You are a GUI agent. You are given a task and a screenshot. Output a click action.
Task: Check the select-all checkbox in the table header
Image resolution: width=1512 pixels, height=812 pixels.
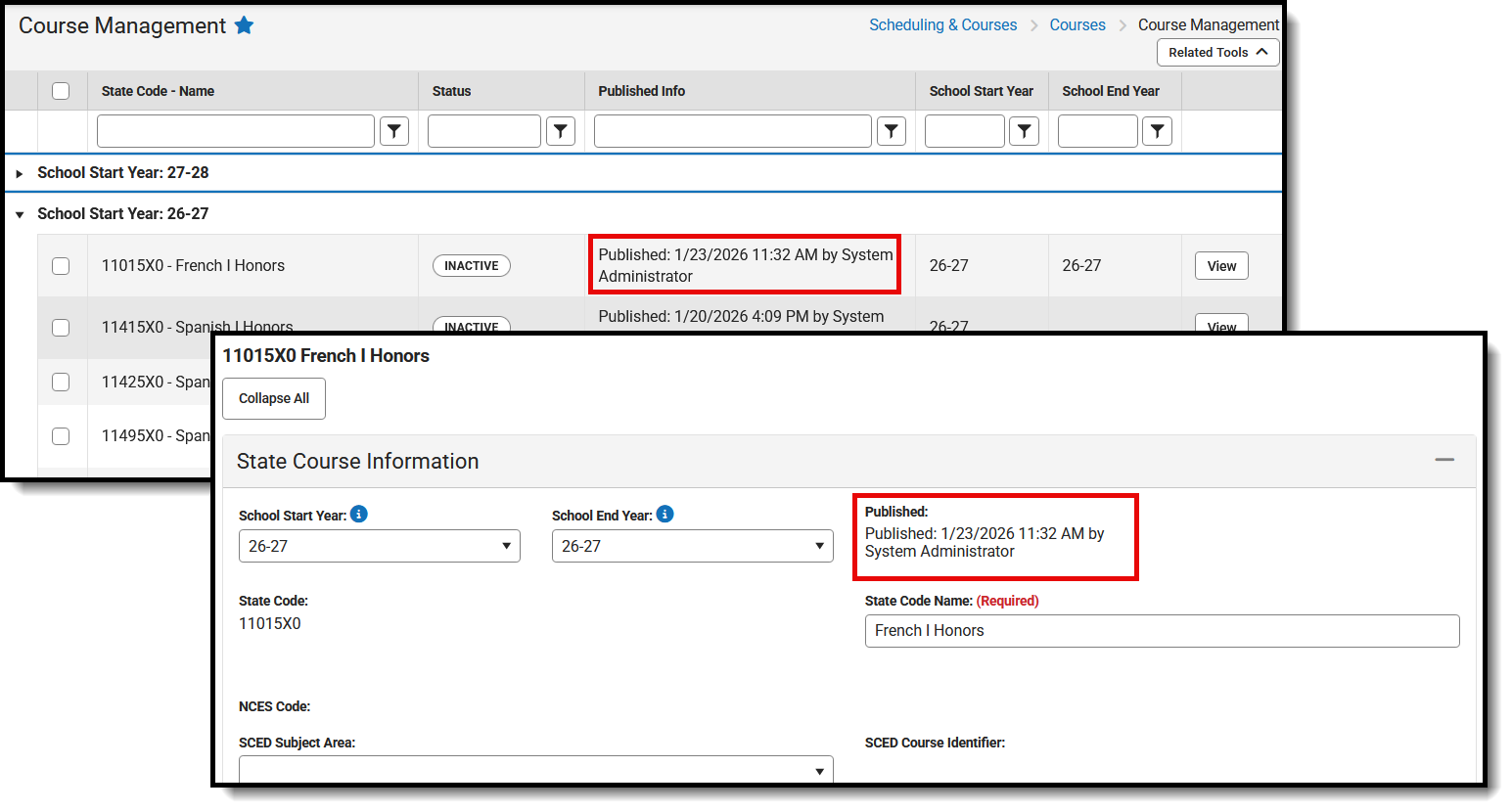(61, 90)
